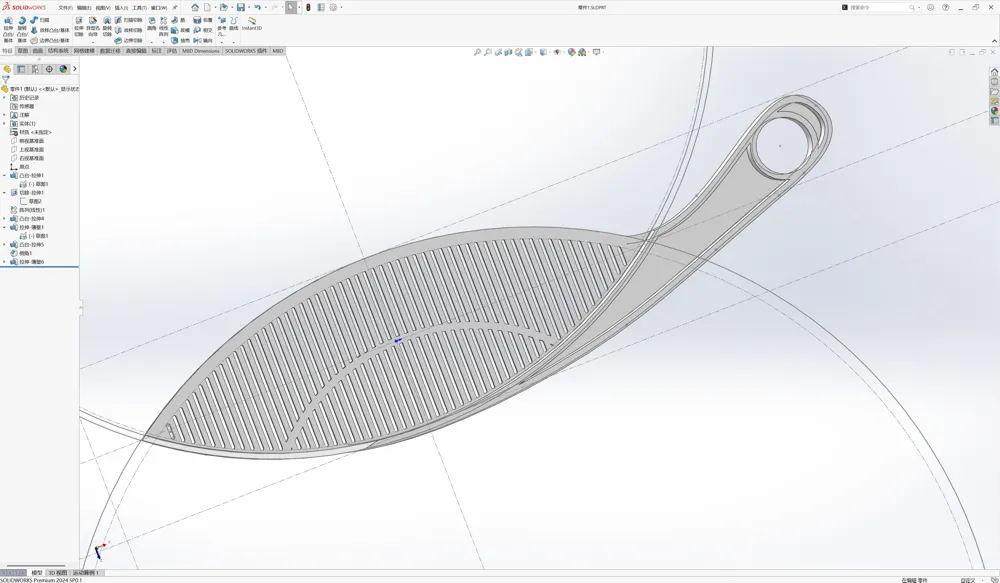
Task: Select the 包覆 wrap tool
Action: pos(203,20)
